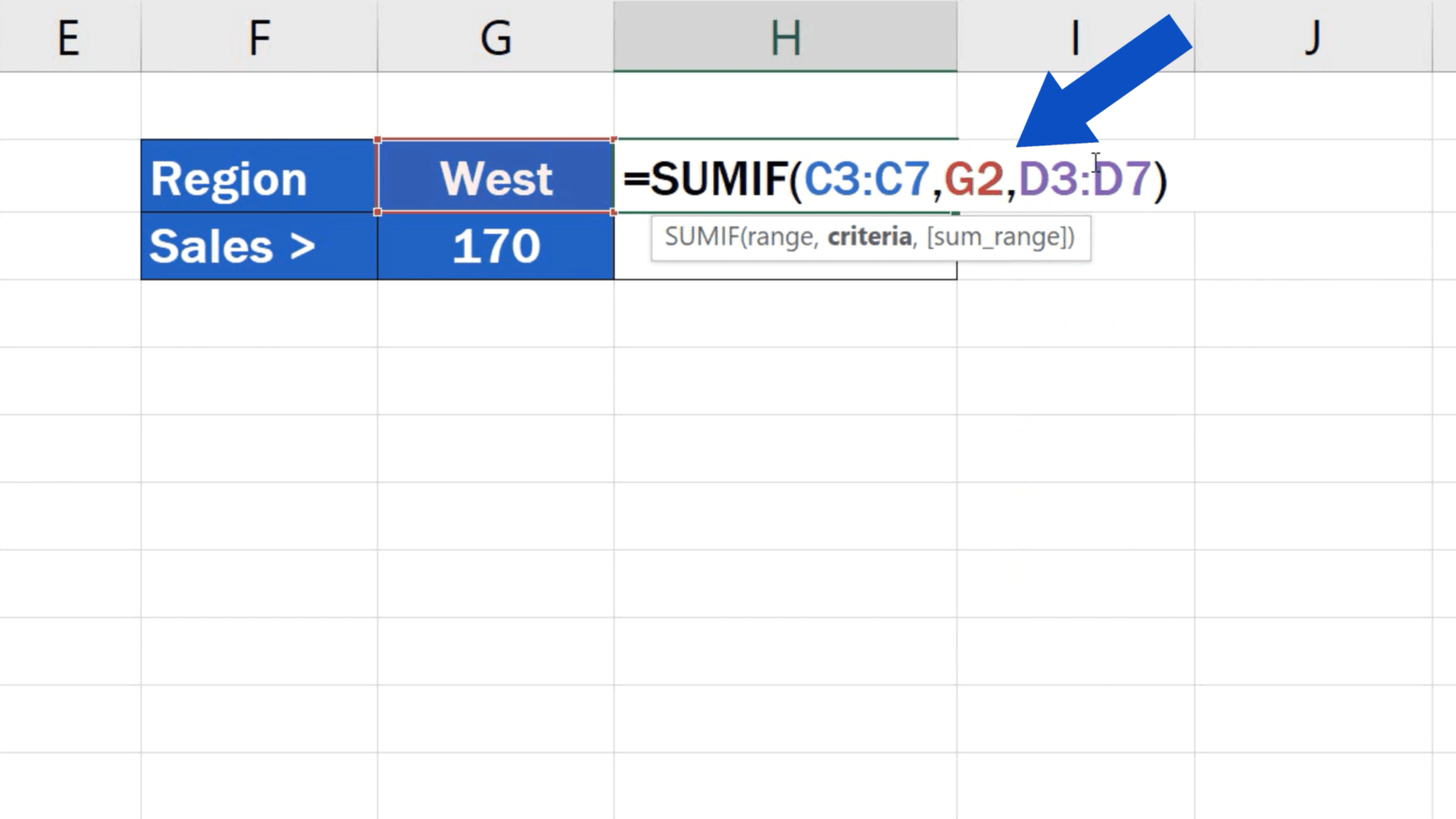The width and height of the screenshot is (1456, 819).
Task: Click the bold "criteria" argument in tooltip
Action: [x=869, y=238]
